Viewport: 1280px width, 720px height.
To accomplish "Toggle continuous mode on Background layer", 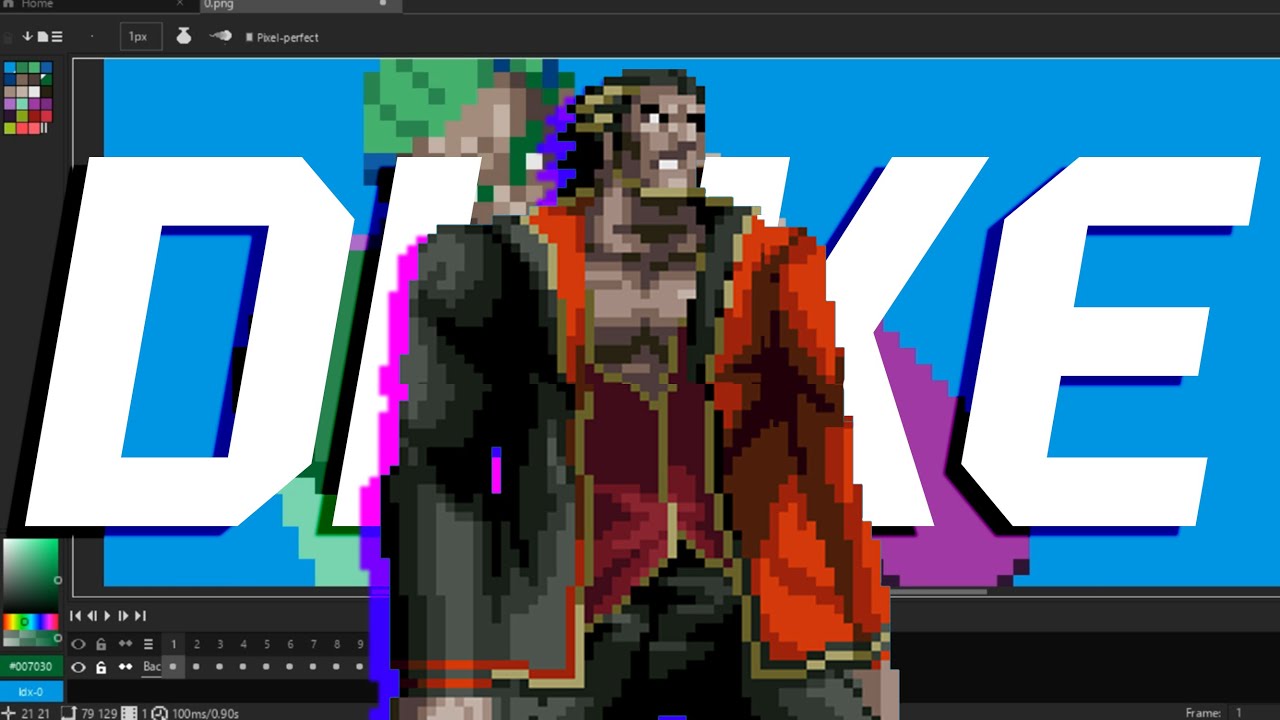I will point(126,667).
